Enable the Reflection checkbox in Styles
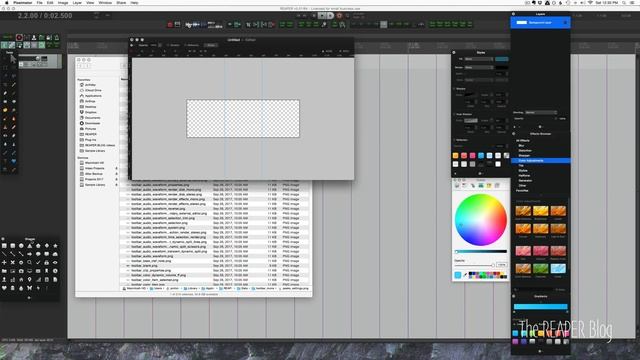Viewport: 640px width, 360px height. coord(454,140)
